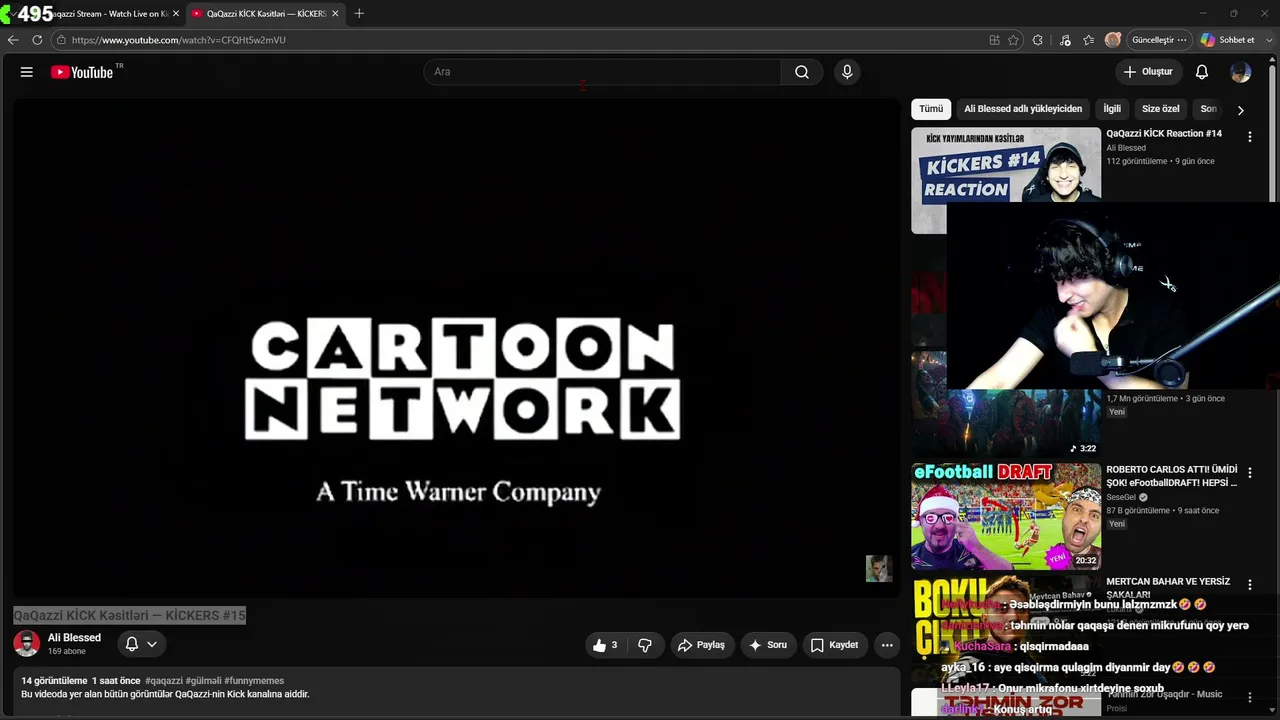Click the video title QaQazzi KİCK Kəsitləri

(x=130, y=615)
